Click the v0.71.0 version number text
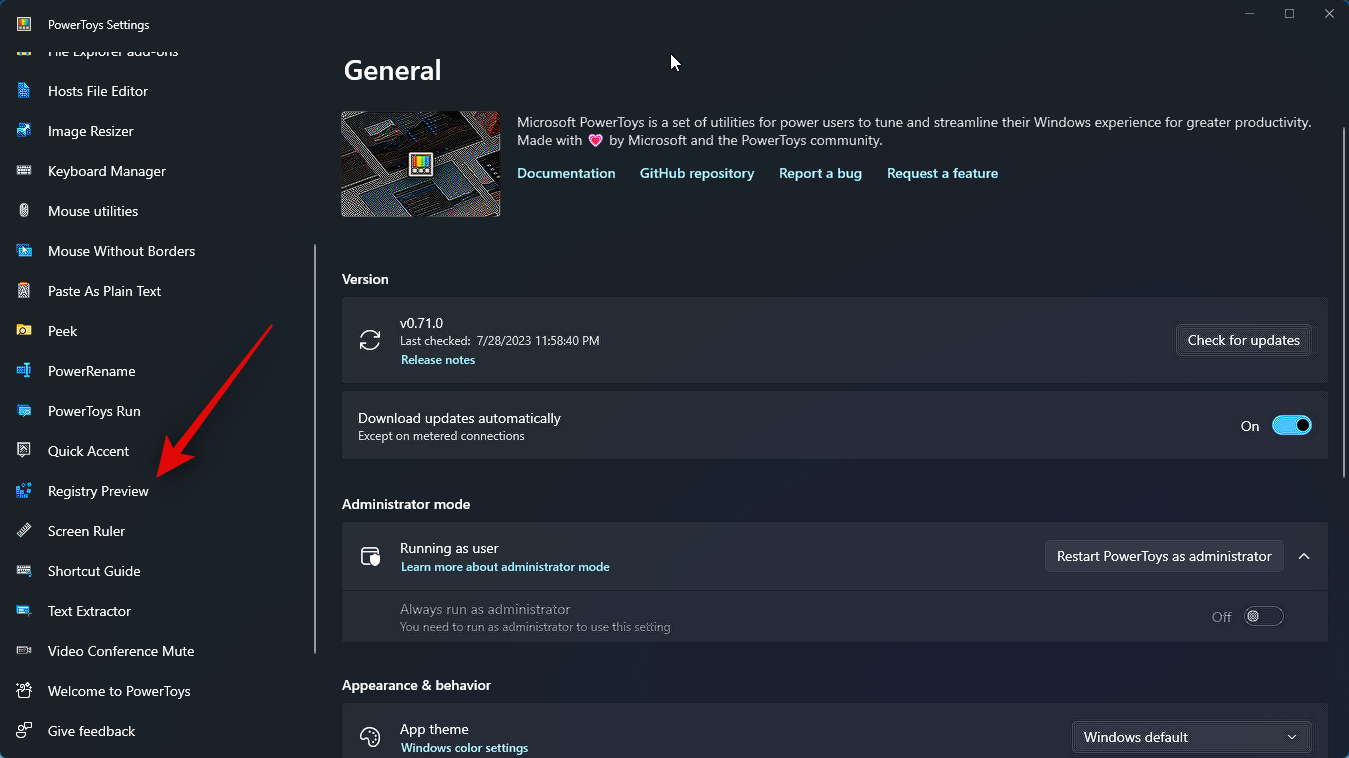Screen dimensions: 1349x758 pos(421,323)
